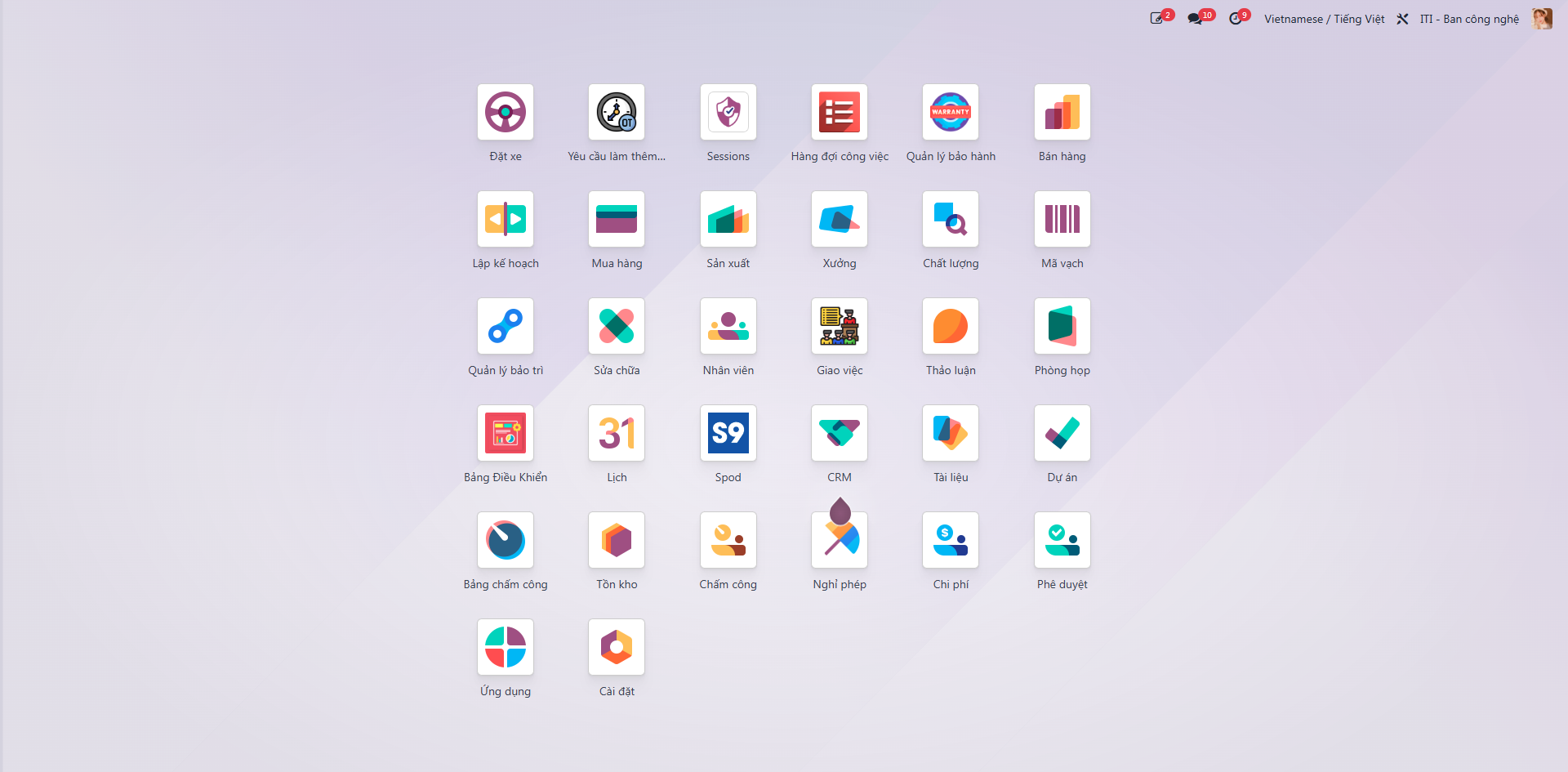
Task: View the activities clock with 9 badge
Action: [1239, 18]
